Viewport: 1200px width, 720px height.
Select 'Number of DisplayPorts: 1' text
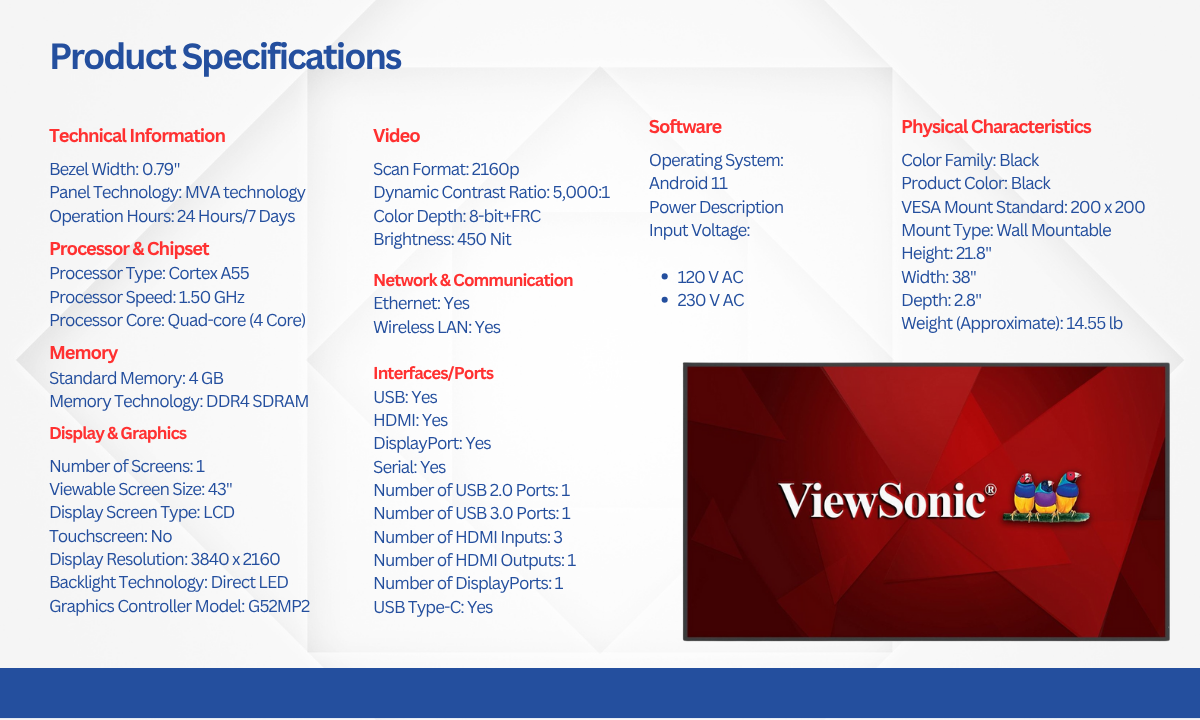tap(468, 583)
